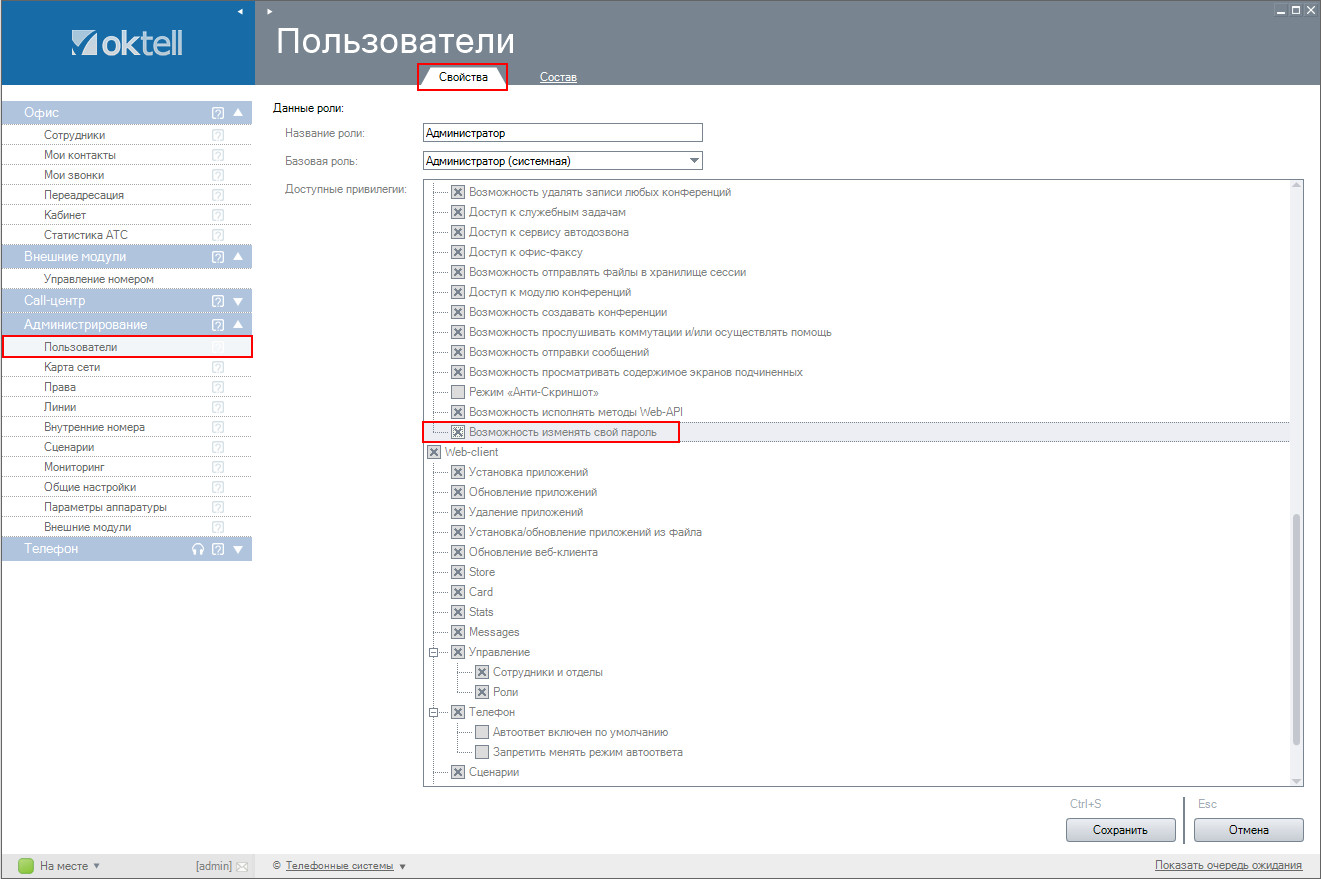The width and height of the screenshot is (1321, 879).
Task: Click the Название роли input field
Action: point(563,132)
